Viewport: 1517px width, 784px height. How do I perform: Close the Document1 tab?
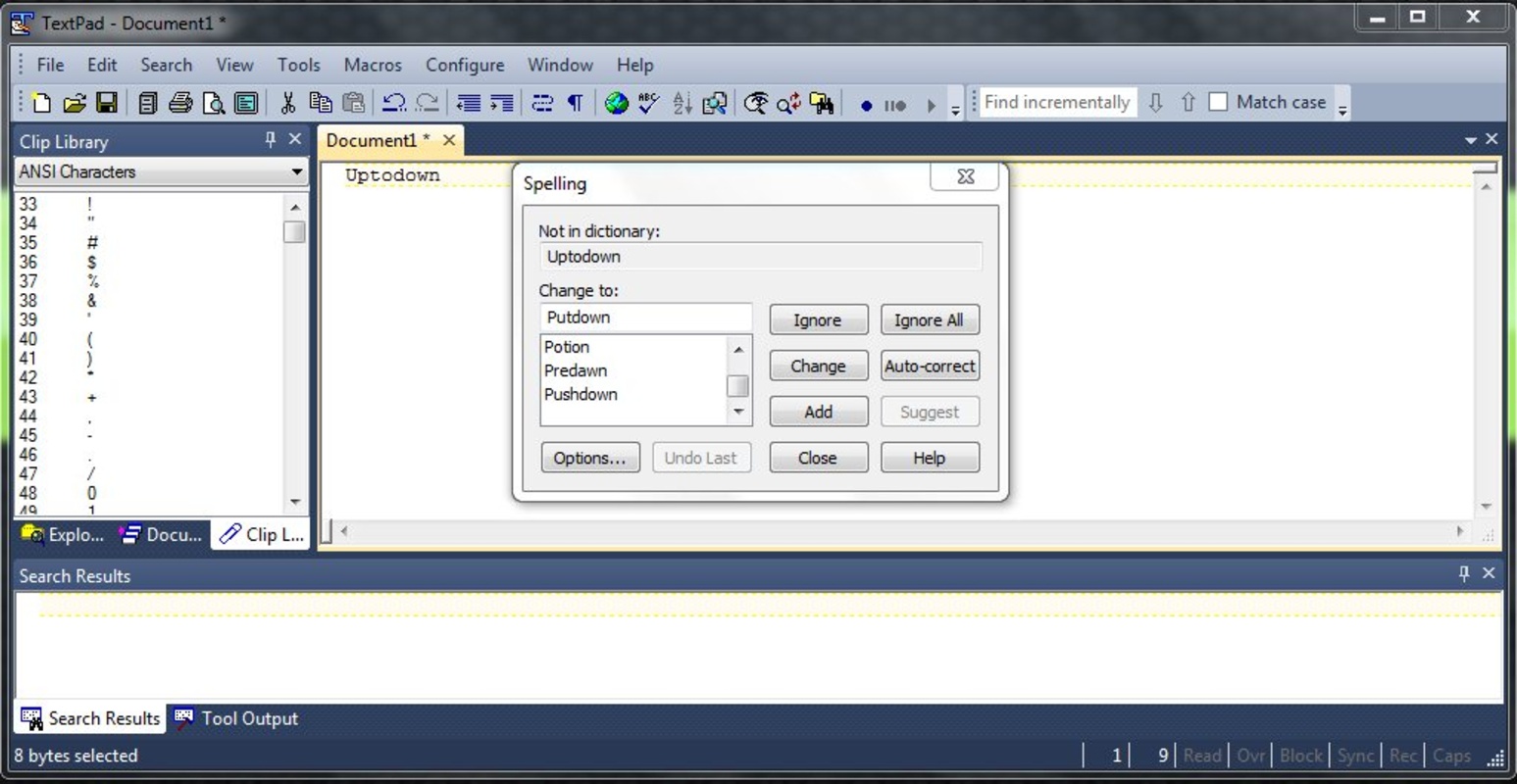click(449, 140)
